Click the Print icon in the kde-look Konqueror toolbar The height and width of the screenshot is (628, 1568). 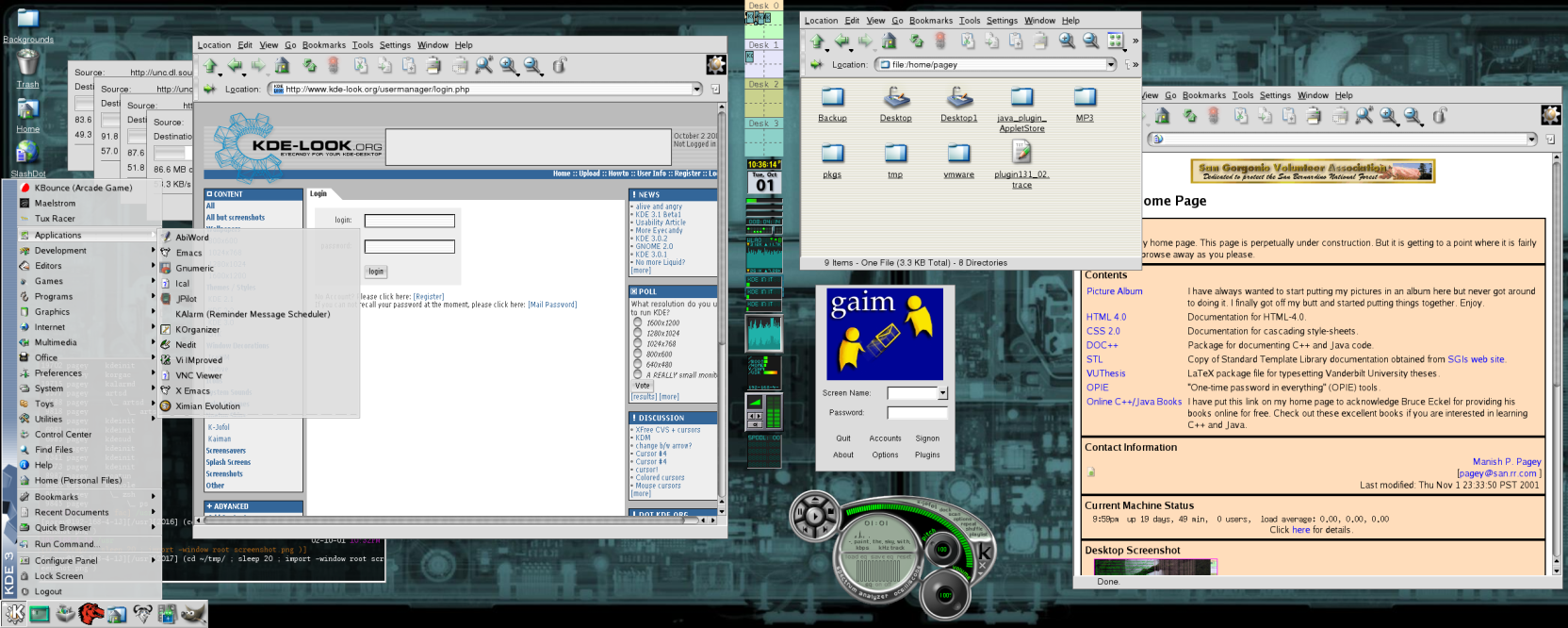[433, 66]
